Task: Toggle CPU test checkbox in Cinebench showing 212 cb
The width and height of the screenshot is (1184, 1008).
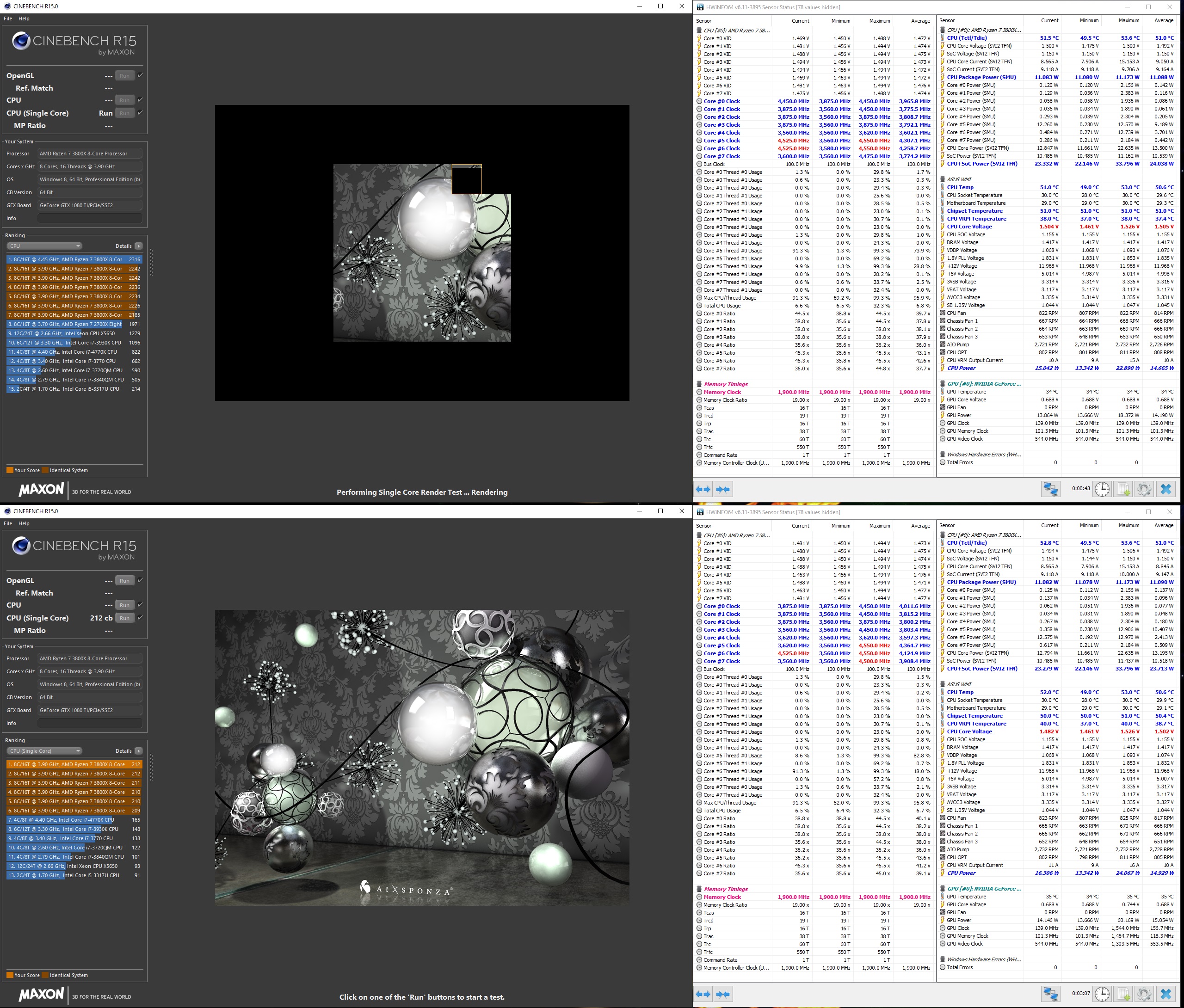Action: pos(141,605)
